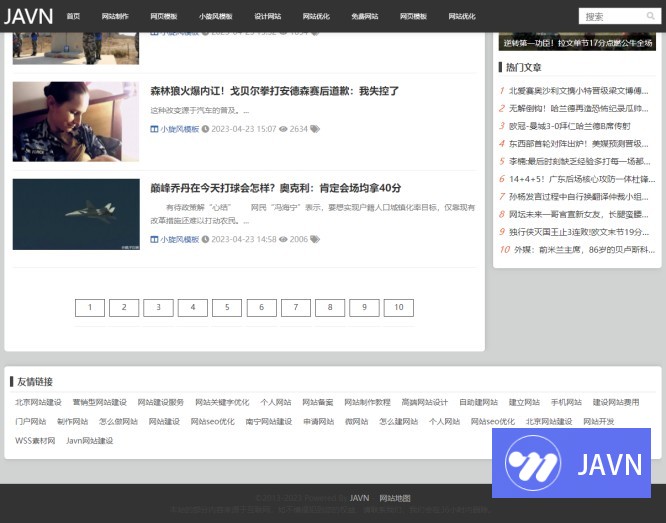Click the tag icon after 2634 views

click(315, 129)
